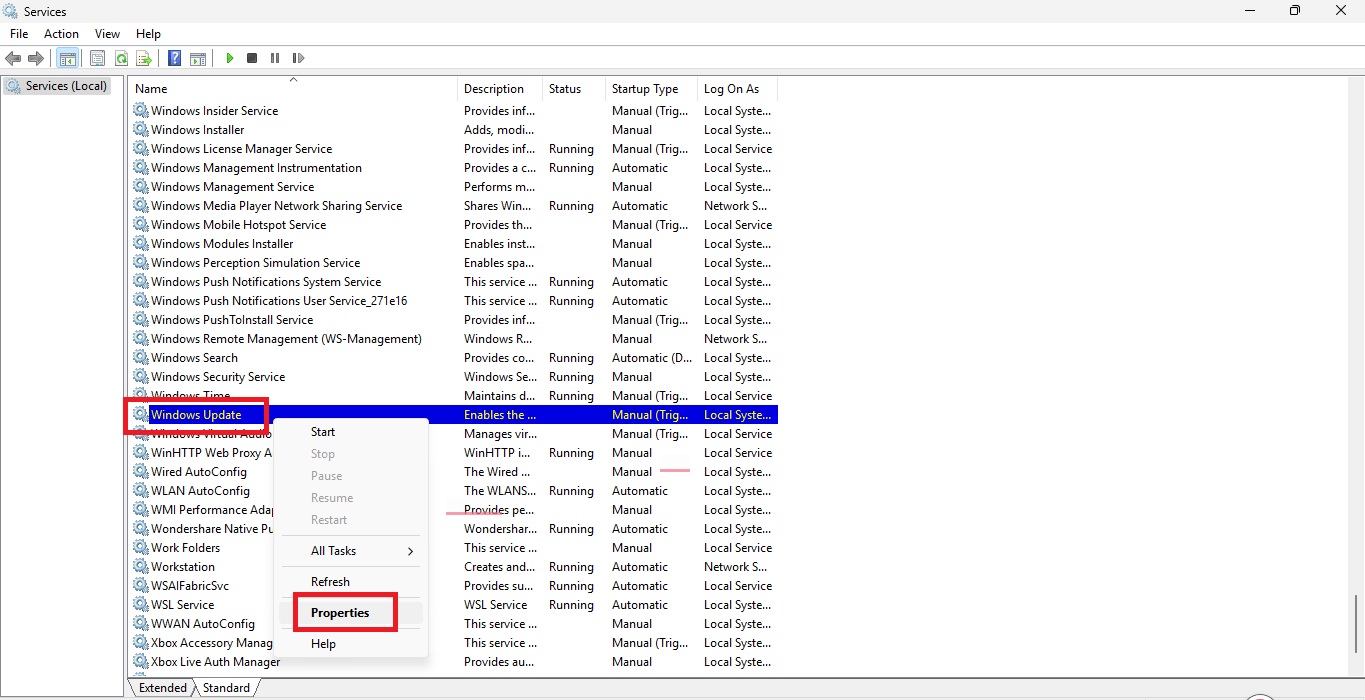The width and height of the screenshot is (1365, 700).
Task: Select Windows PushToInstall Service row
Action: point(454,320)
